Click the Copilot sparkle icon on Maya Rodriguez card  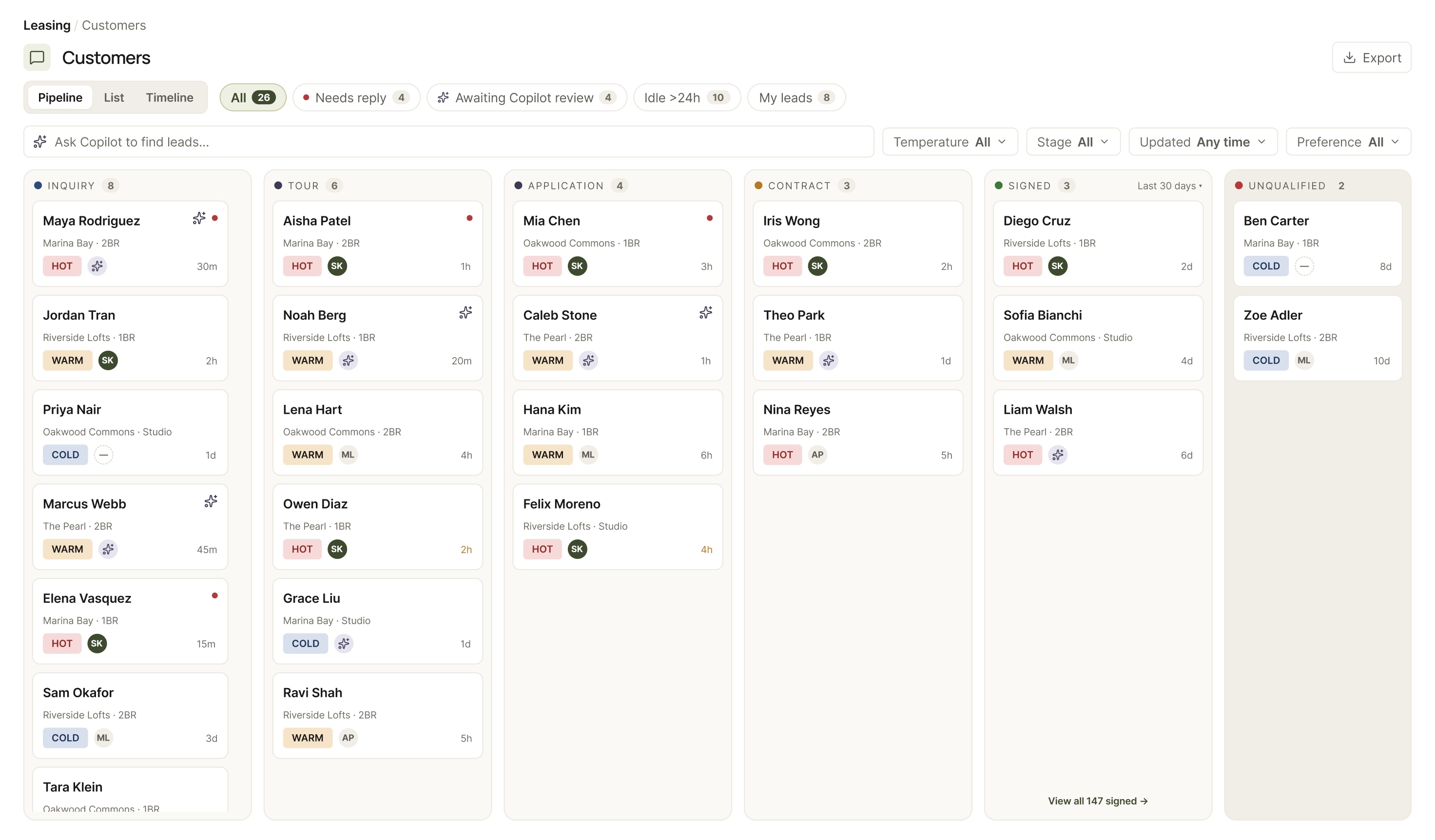[199, 218]
